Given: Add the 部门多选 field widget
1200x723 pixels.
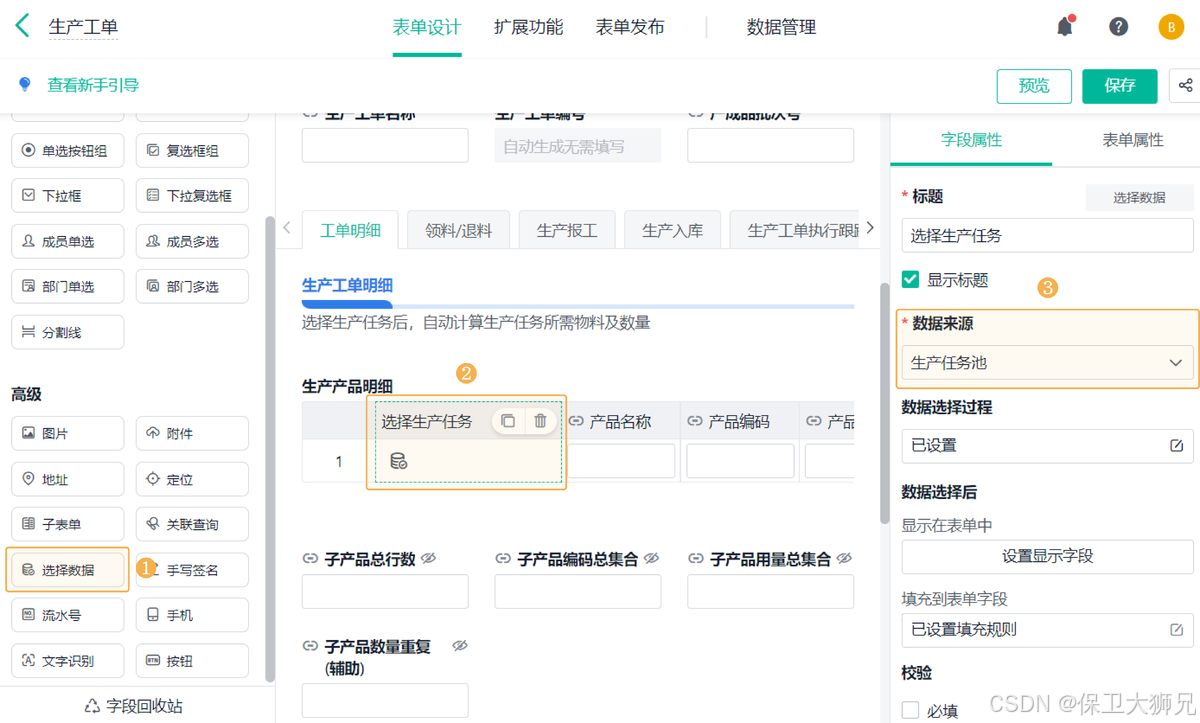Looking at the screenshot, I should click(192, 286).
